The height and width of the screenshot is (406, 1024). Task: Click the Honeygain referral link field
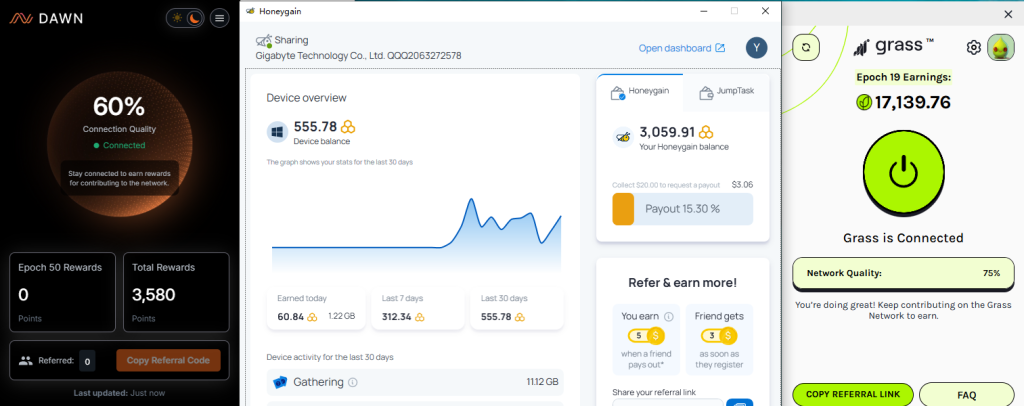click(x=667, y=403)
